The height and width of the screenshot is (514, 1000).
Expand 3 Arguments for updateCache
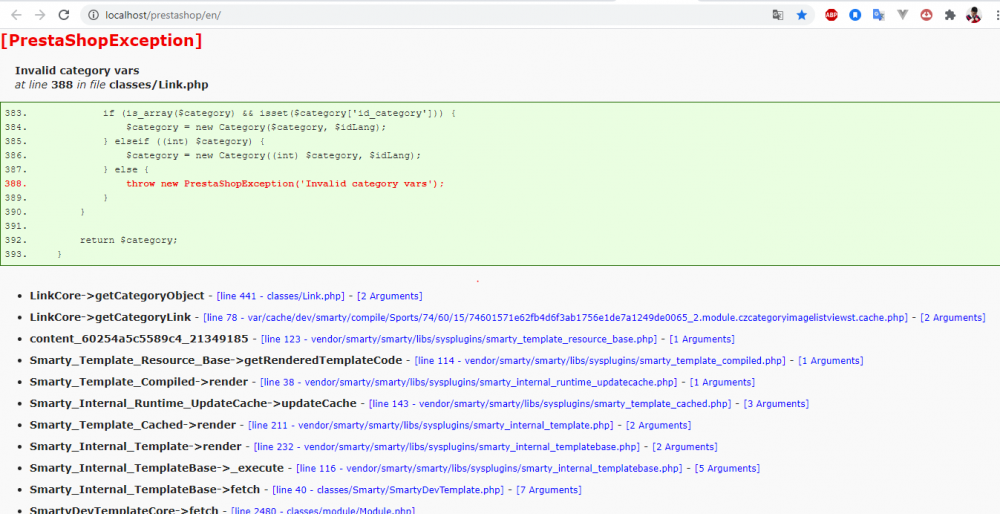point(776,404)
